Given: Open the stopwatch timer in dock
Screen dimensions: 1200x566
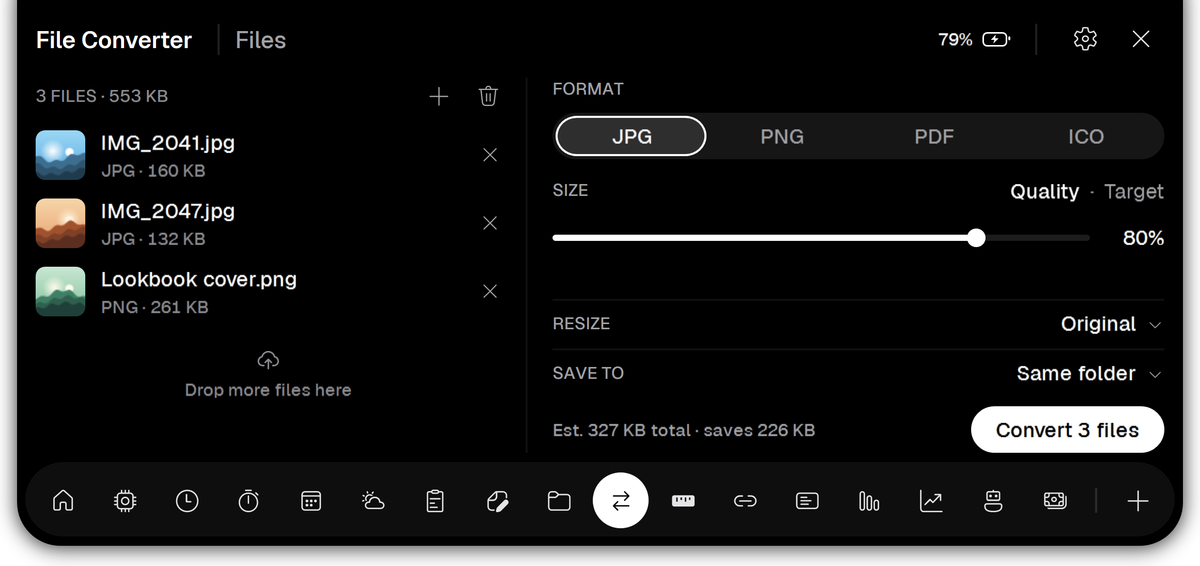Looking at the screenshot, I should [x=249, y=501].
